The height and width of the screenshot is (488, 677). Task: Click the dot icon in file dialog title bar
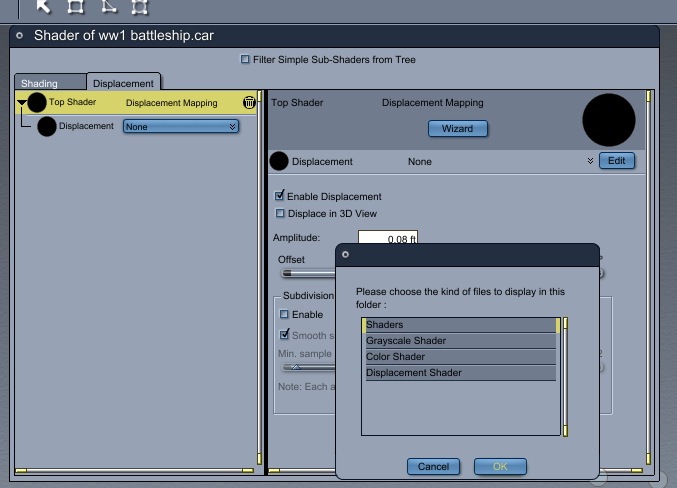(345, 254)
